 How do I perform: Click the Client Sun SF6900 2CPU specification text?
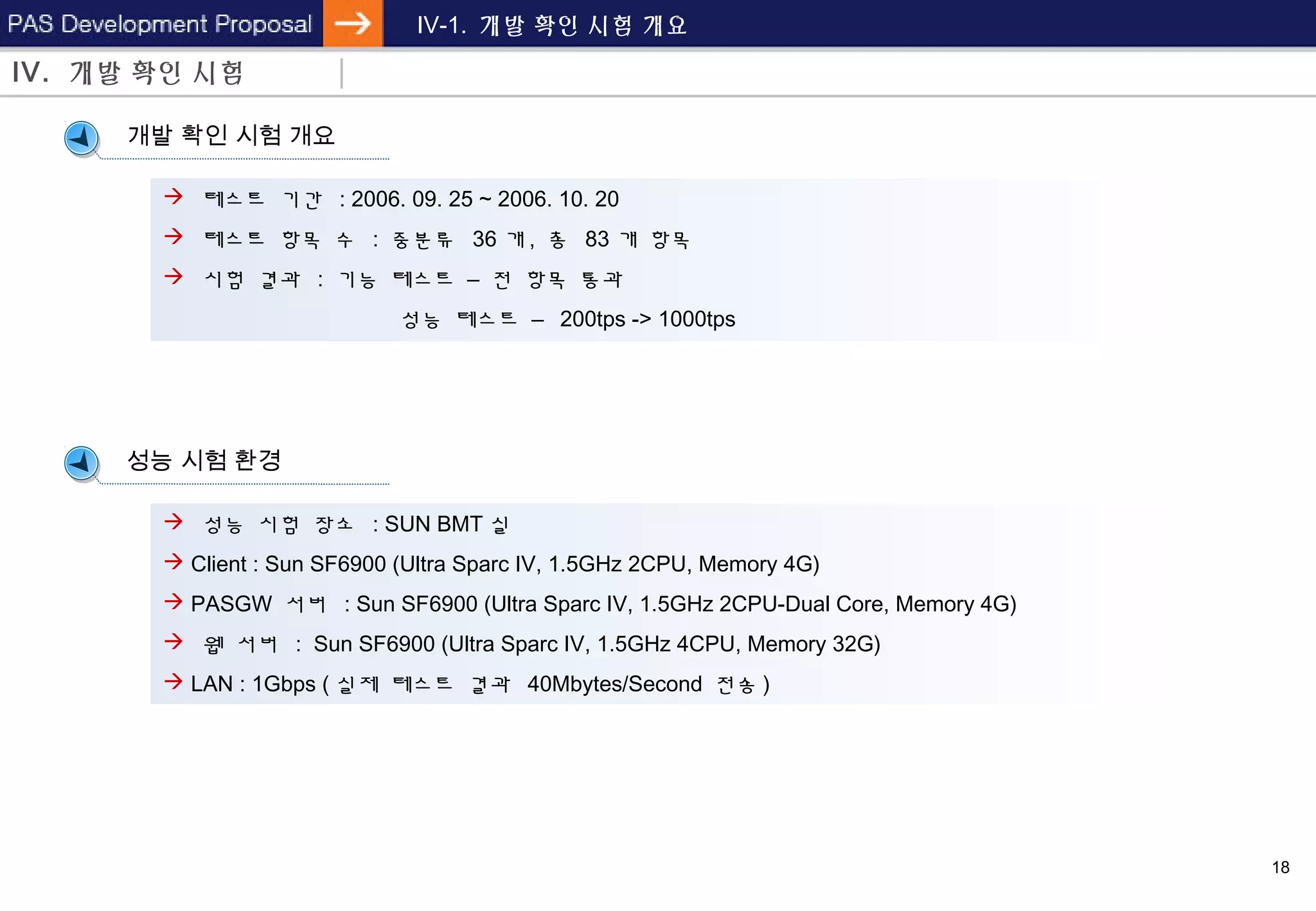point(542,564)
